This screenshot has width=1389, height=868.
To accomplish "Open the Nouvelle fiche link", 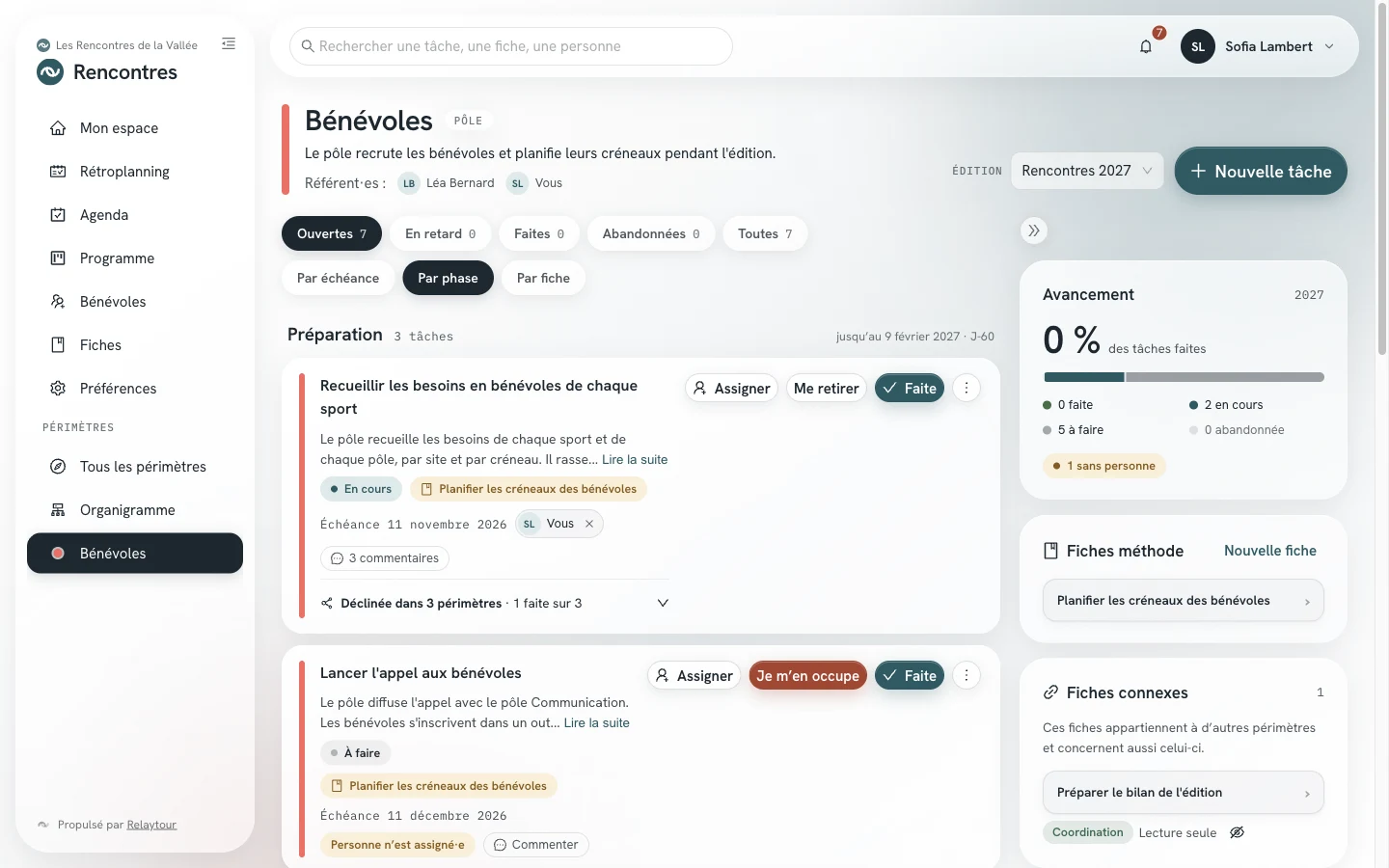I will click(x=1270, y=551).
